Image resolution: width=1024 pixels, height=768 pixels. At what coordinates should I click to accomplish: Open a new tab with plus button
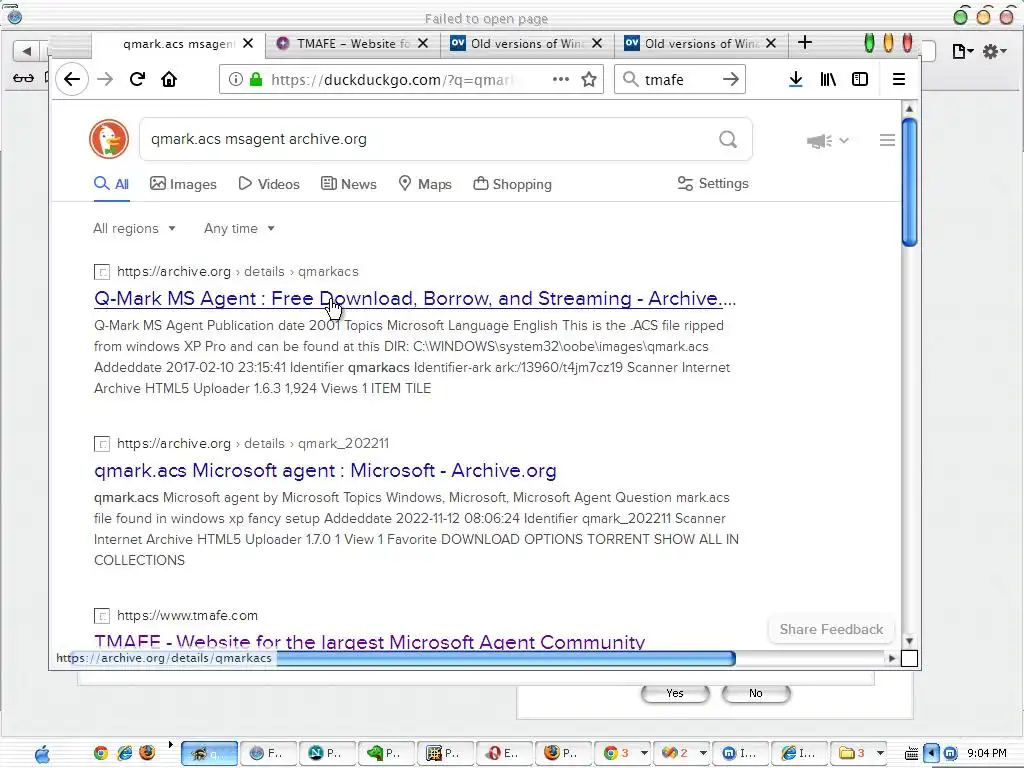pyautogui.click(x=805, y=43)
